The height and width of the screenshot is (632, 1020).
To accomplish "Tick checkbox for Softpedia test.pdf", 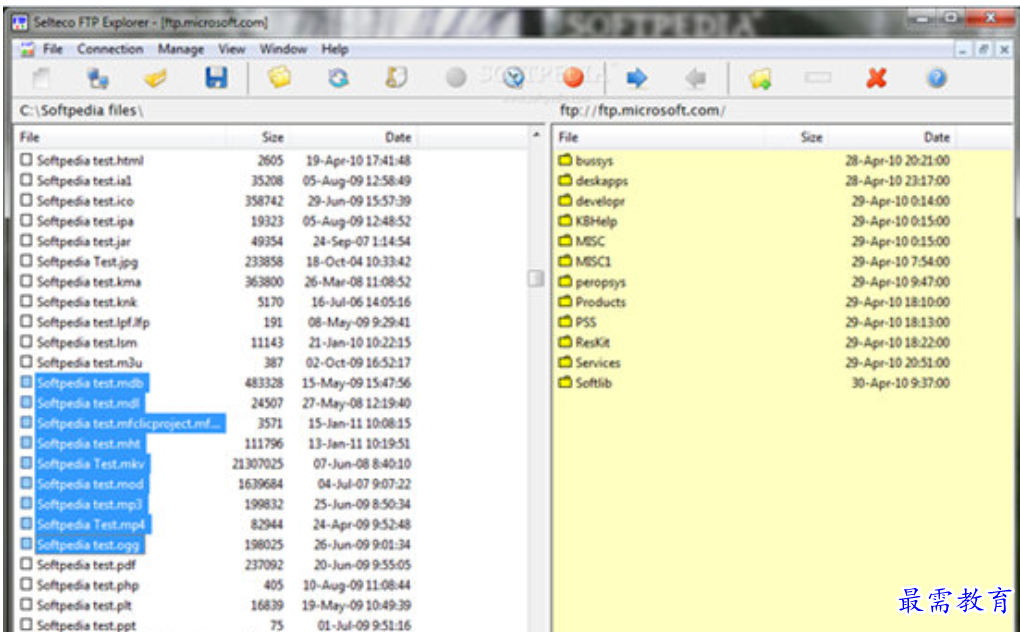I will 26,564.
